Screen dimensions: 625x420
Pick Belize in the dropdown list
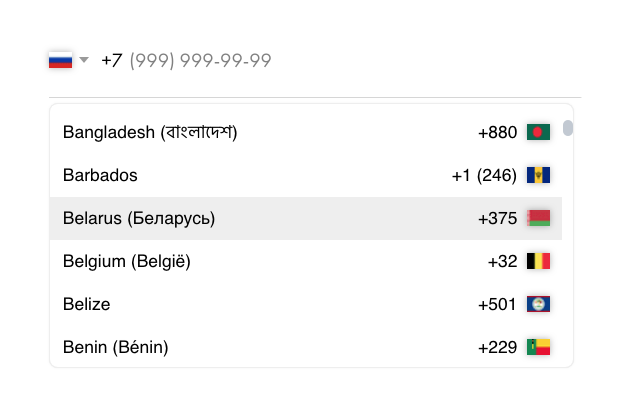tap(86, 304)
